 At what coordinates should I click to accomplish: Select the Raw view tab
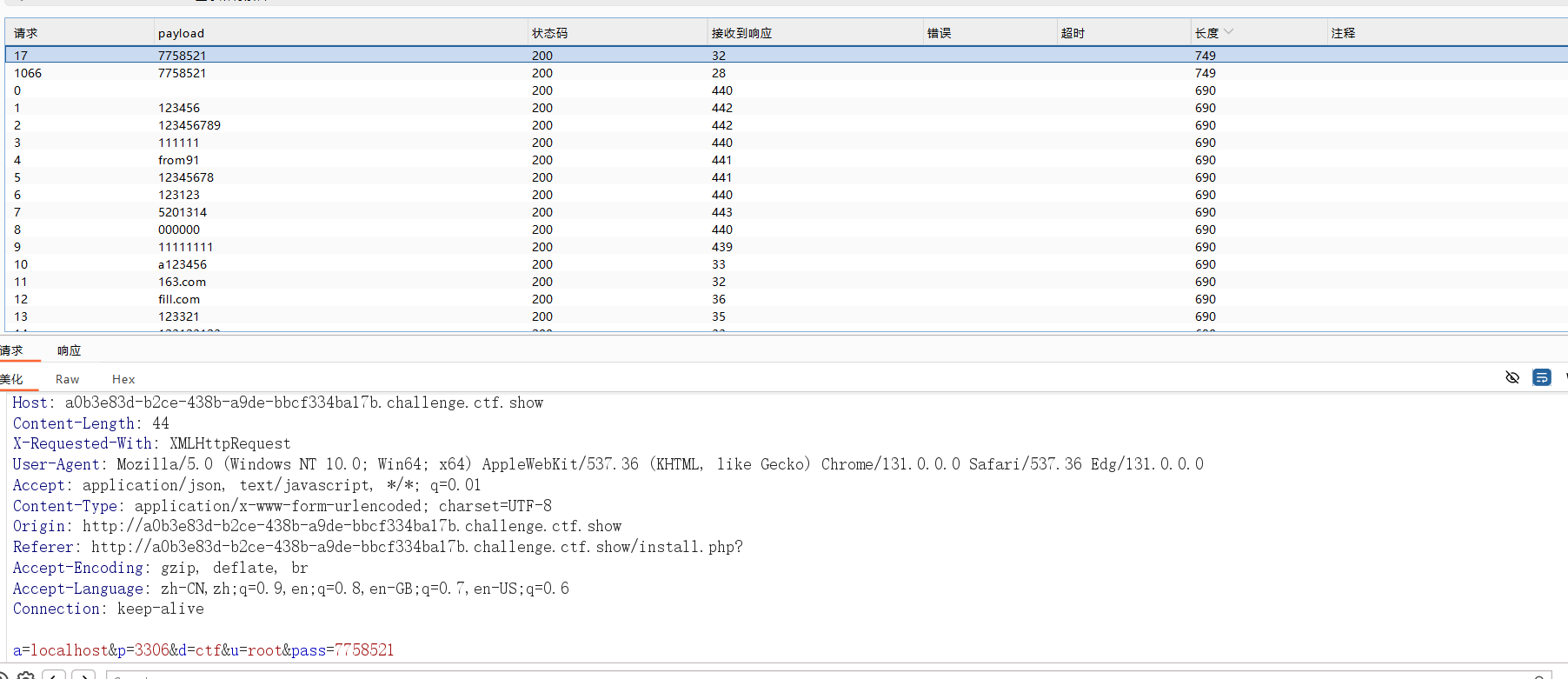pyautogui.click(x=67, y=379)
